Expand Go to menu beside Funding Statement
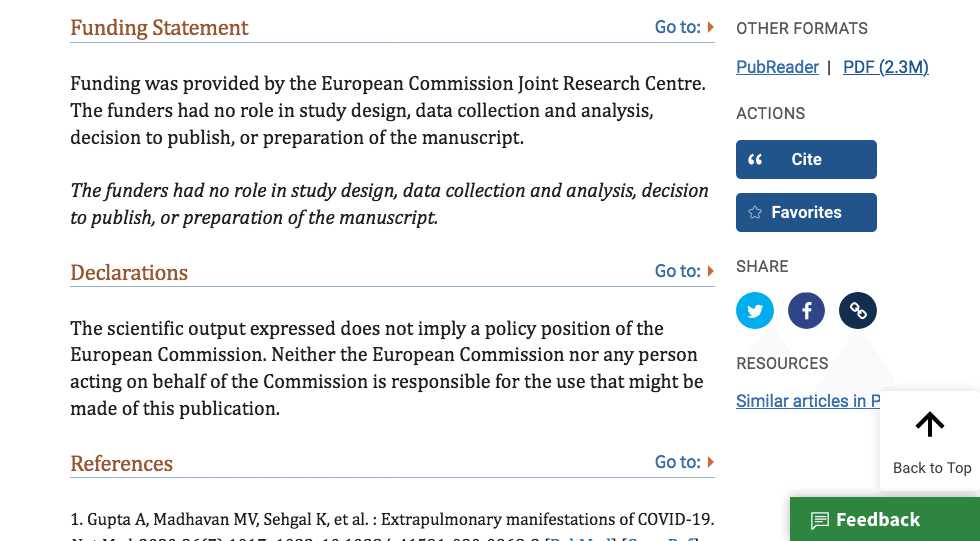The image size is (980, 541). [x=684, y=27]
